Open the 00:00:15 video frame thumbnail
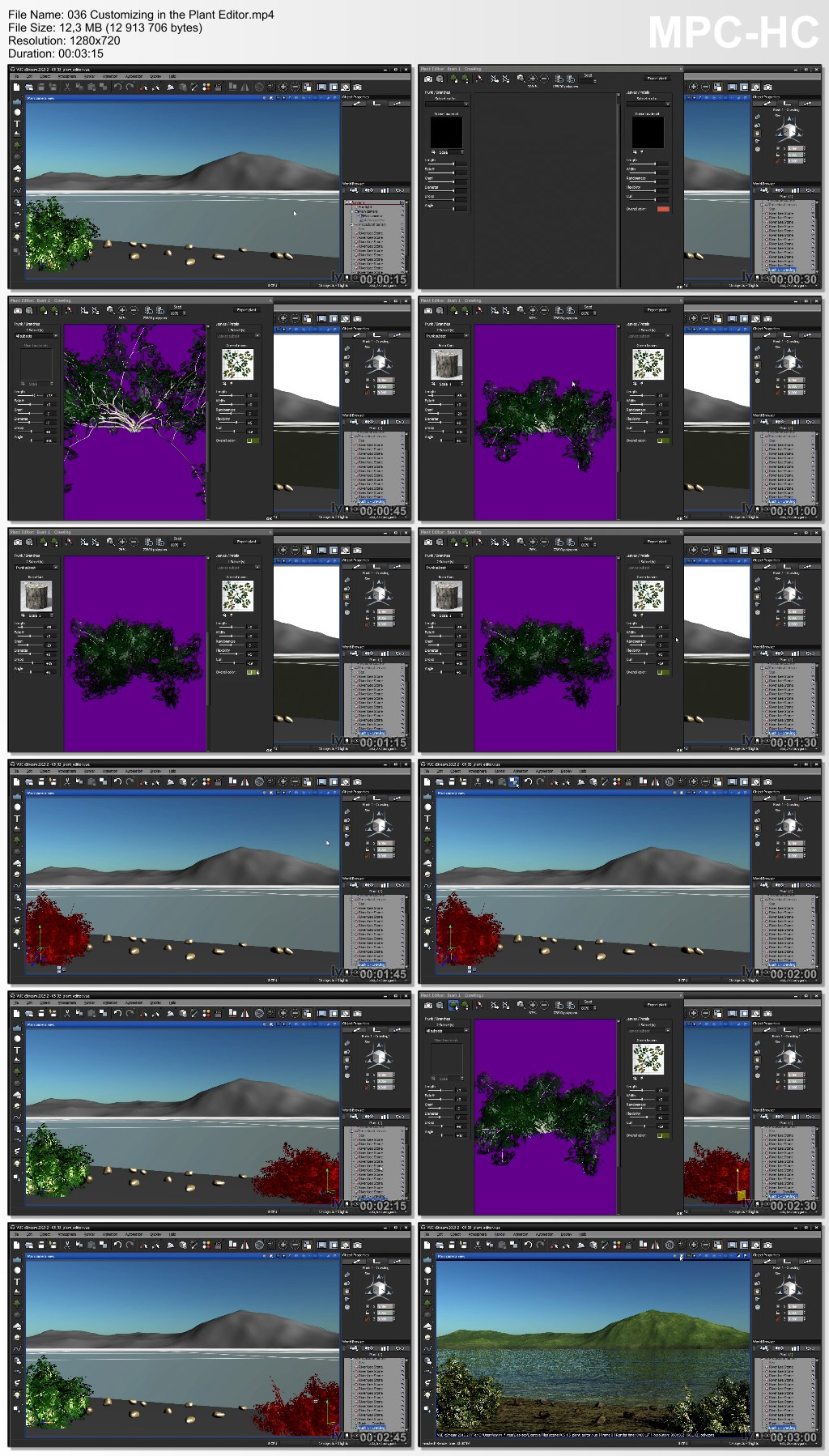Screen dimensions: 829x1456 click(210, 177)
